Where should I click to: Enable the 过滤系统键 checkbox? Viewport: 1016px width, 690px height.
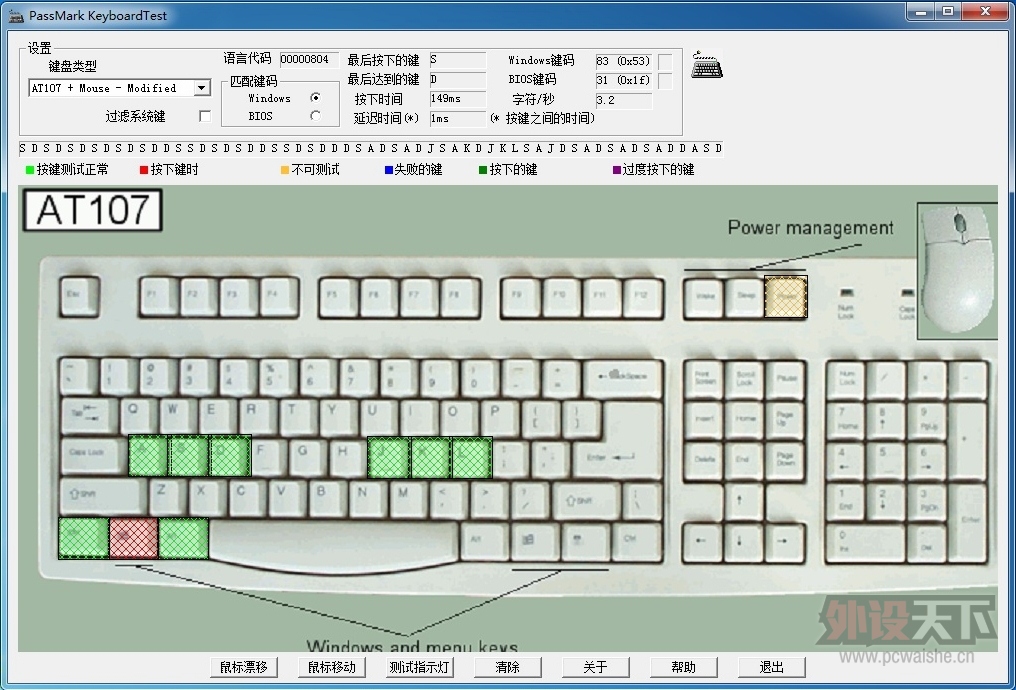(x=205, y=116)
